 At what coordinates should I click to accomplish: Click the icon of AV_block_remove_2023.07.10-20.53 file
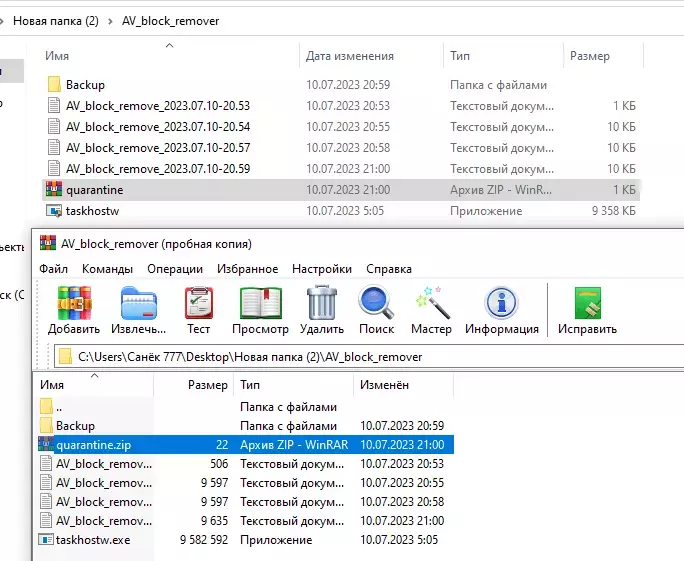point(54,105)
